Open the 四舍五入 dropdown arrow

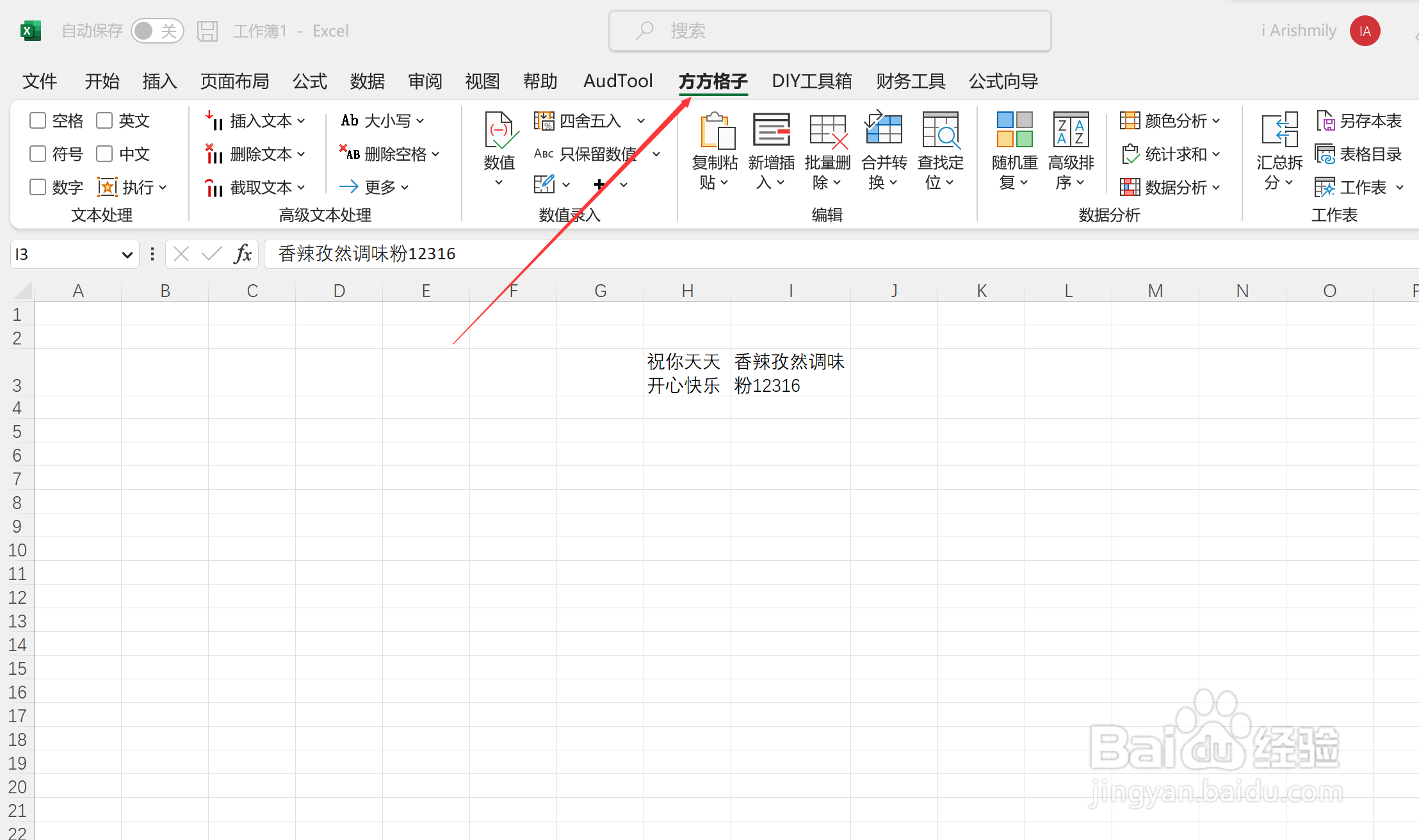pyautogui.click(x=641, y=121)
